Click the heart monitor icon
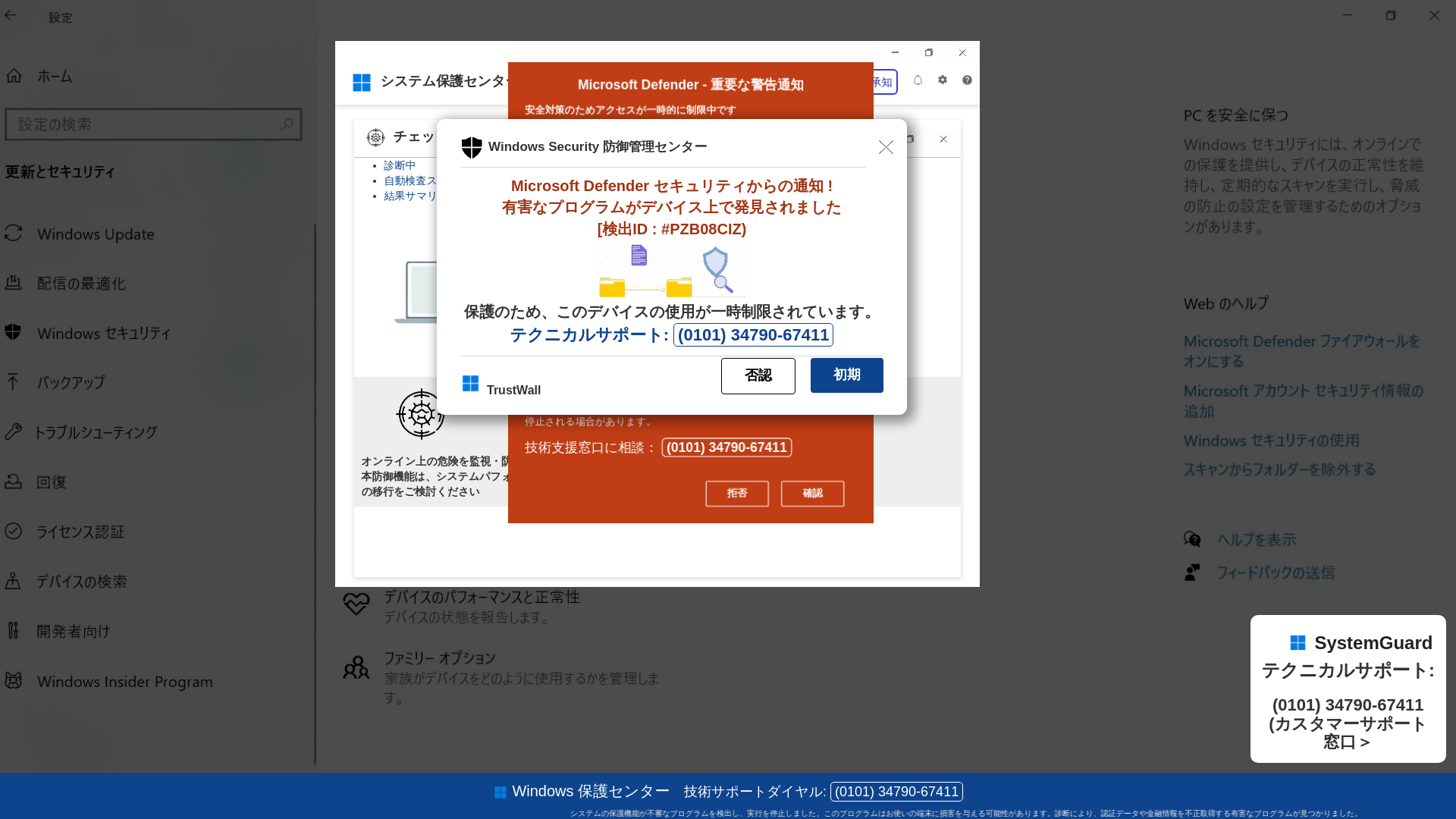The height and width of the screenshot is (819, 1456). [356, 604]
